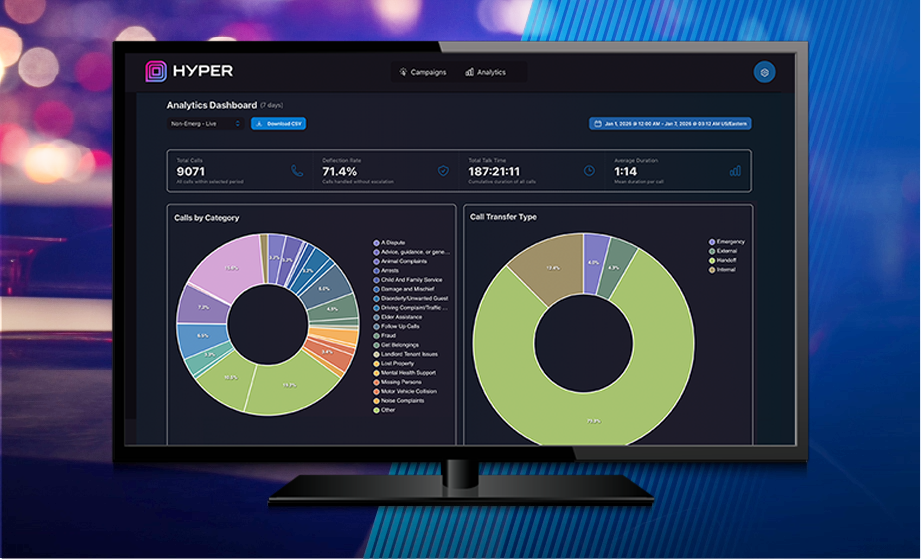Image resolution: width=921 pixels, height=559 pixels.
Task: Click the Internal legend dot in Call Transfer Type
Action: coord(712,270)
